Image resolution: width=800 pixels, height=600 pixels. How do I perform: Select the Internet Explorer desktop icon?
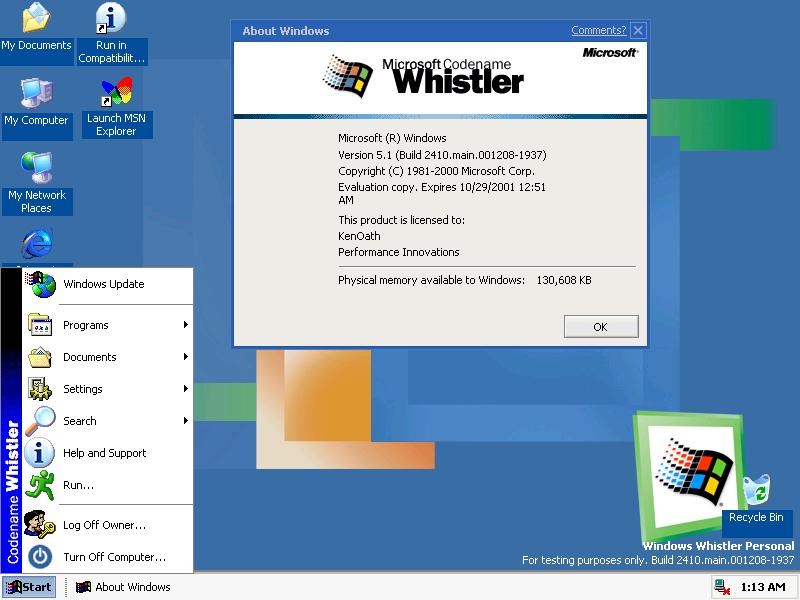tap(36, 243)
